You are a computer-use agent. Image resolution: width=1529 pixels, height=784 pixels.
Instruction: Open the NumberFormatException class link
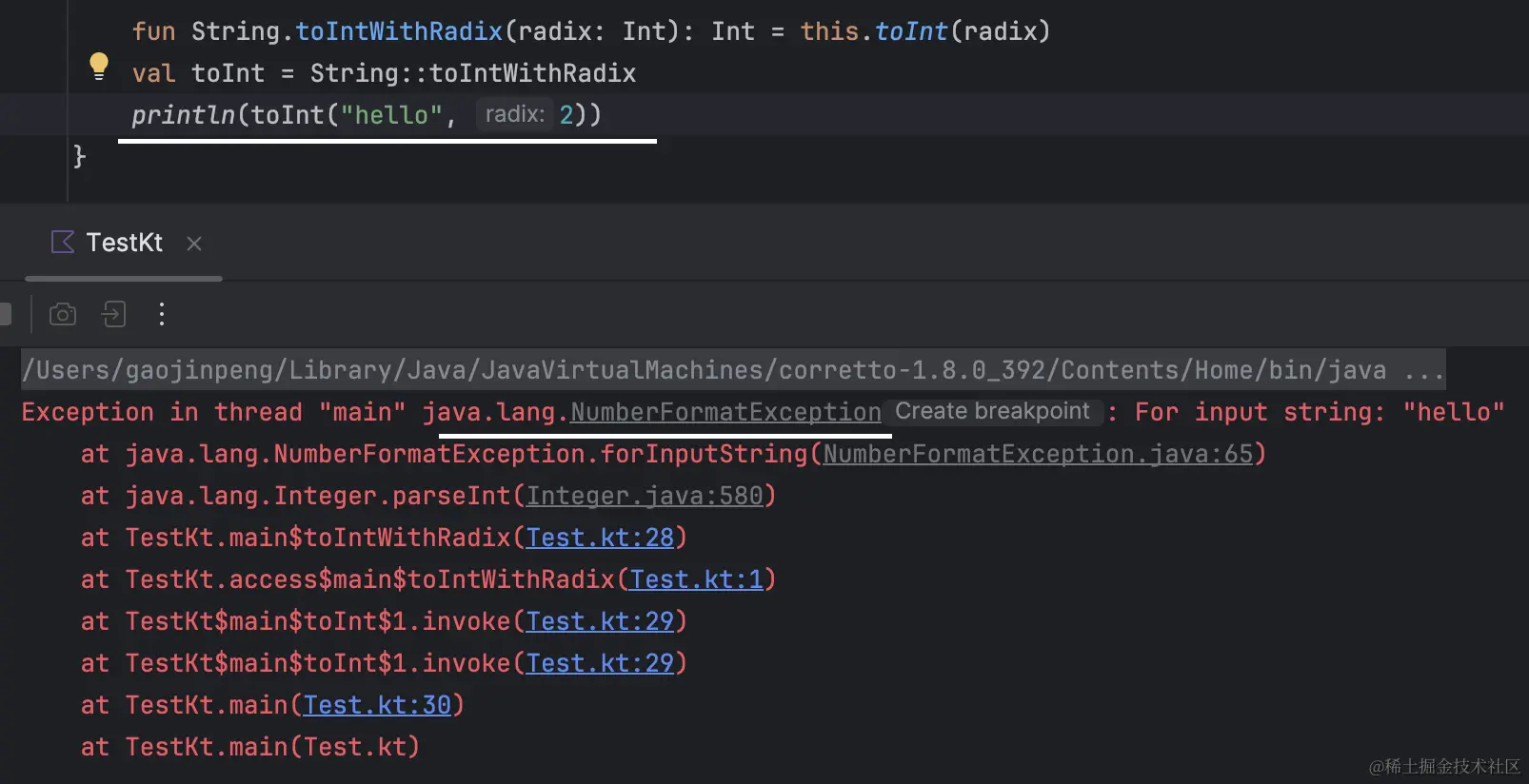[725, 412]
